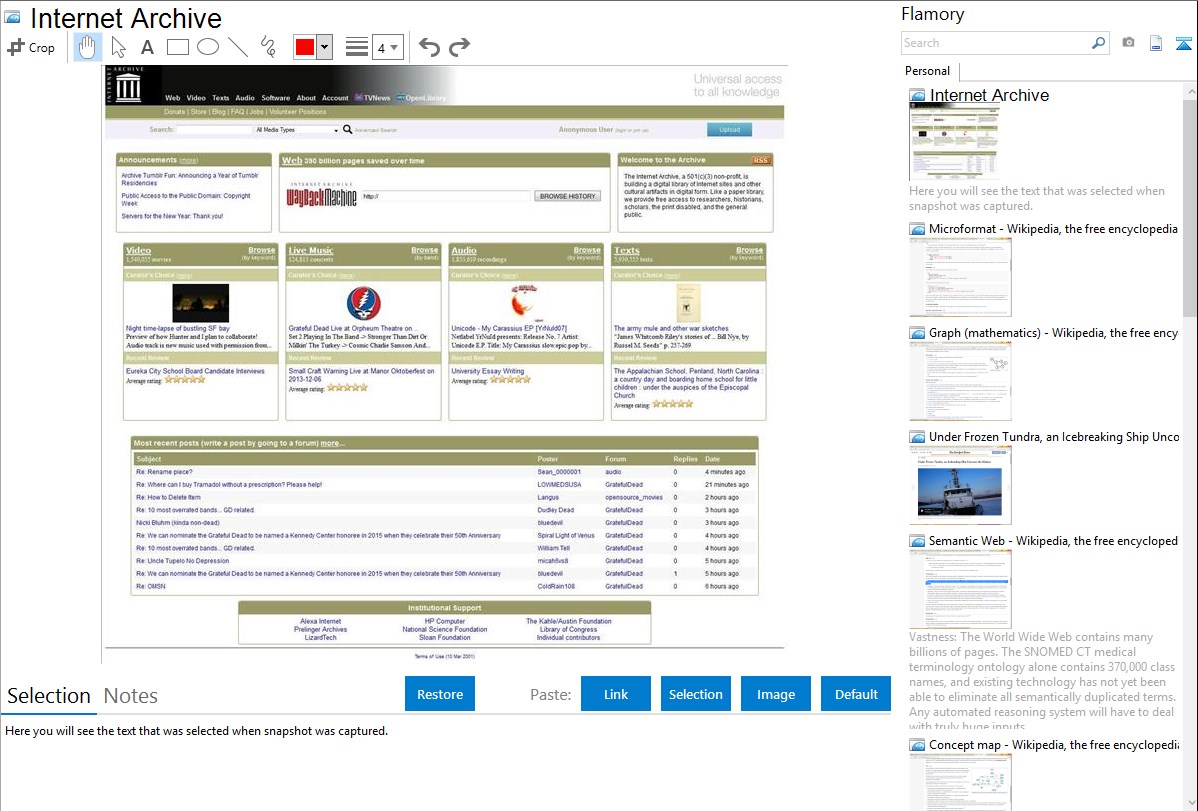Choose the straight line tool
Image resolution: width=1198 pixels, height=811 pixels.
(x=238, y=47)
